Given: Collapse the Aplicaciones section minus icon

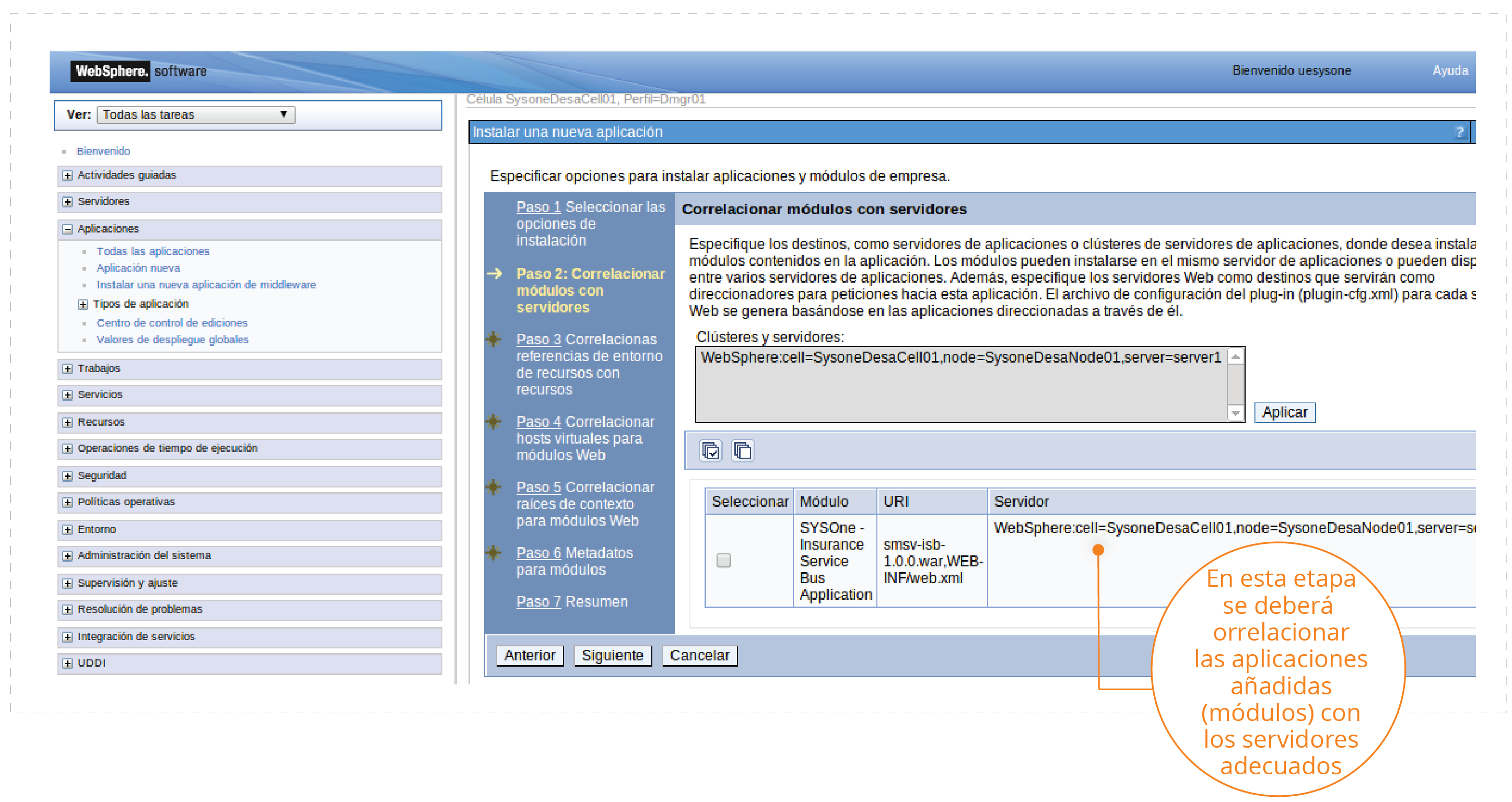Looking at the screenshot, I should coord(67,229).
